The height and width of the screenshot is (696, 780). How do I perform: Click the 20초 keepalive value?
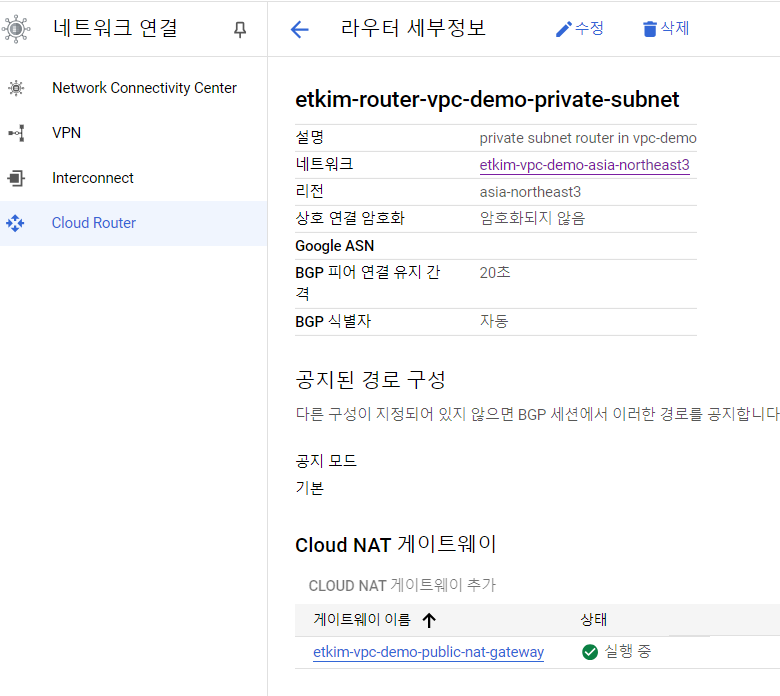point(495,272)
